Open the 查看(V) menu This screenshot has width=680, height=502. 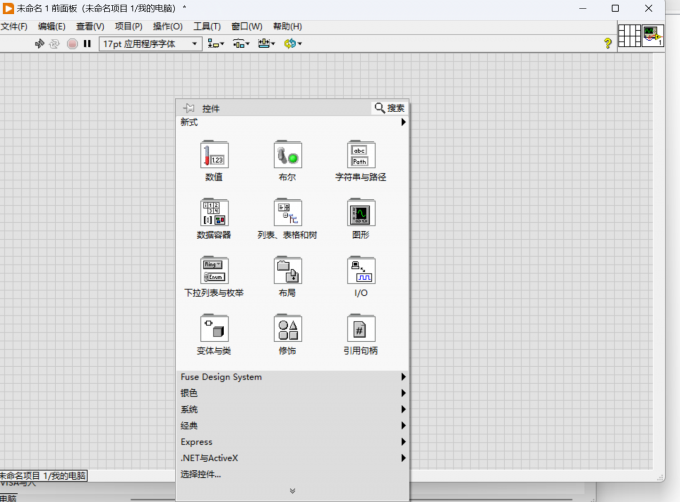point(90,26)
